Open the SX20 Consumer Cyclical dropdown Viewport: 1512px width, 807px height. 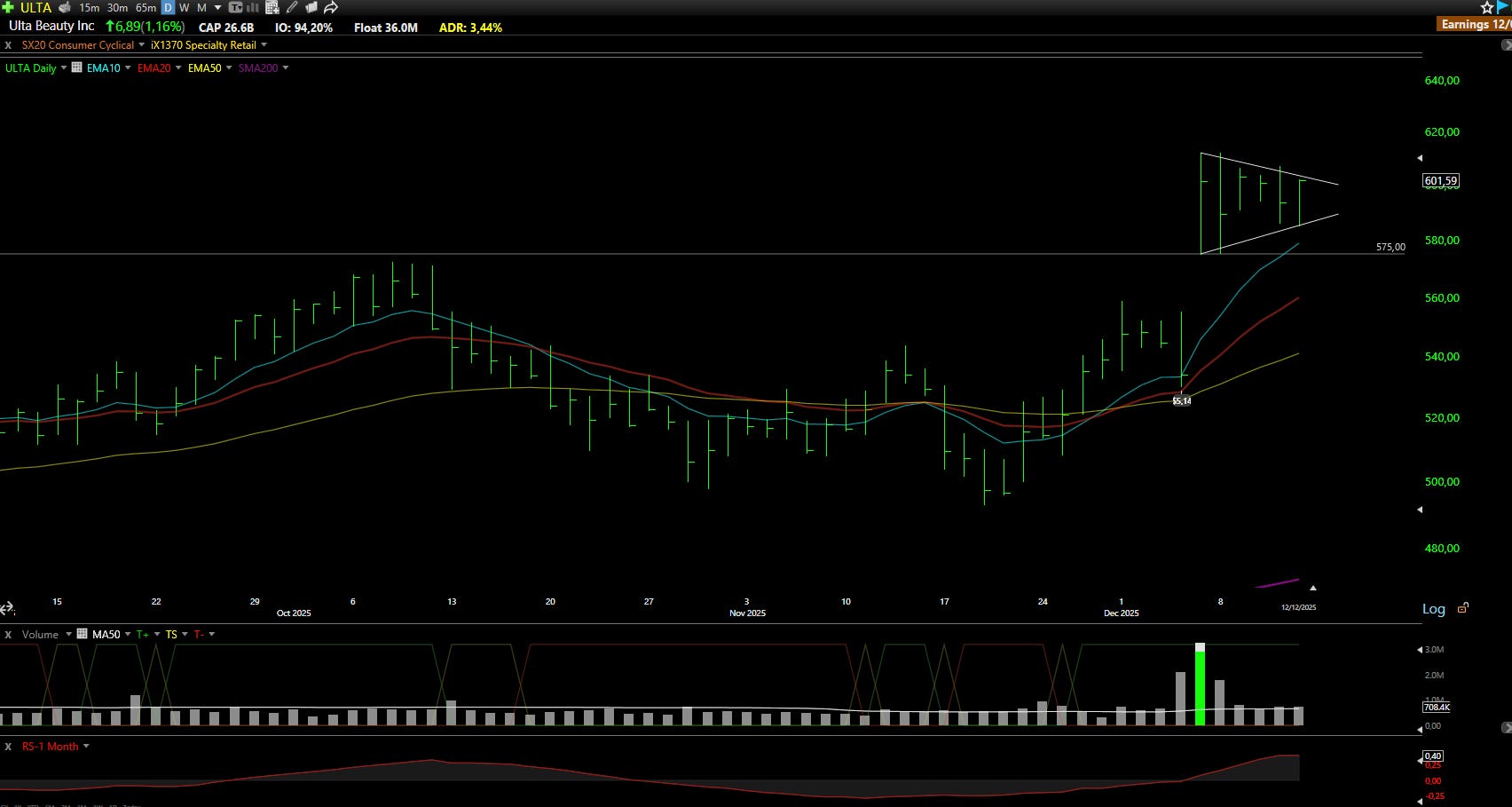(x=142, y=45)
